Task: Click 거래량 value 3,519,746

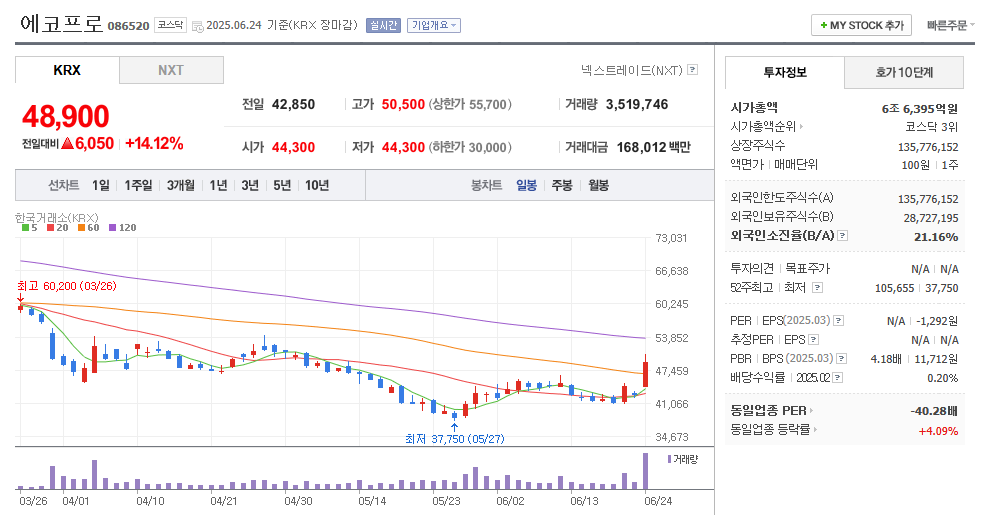Action: pyautogui.click(x=636, y=105)
